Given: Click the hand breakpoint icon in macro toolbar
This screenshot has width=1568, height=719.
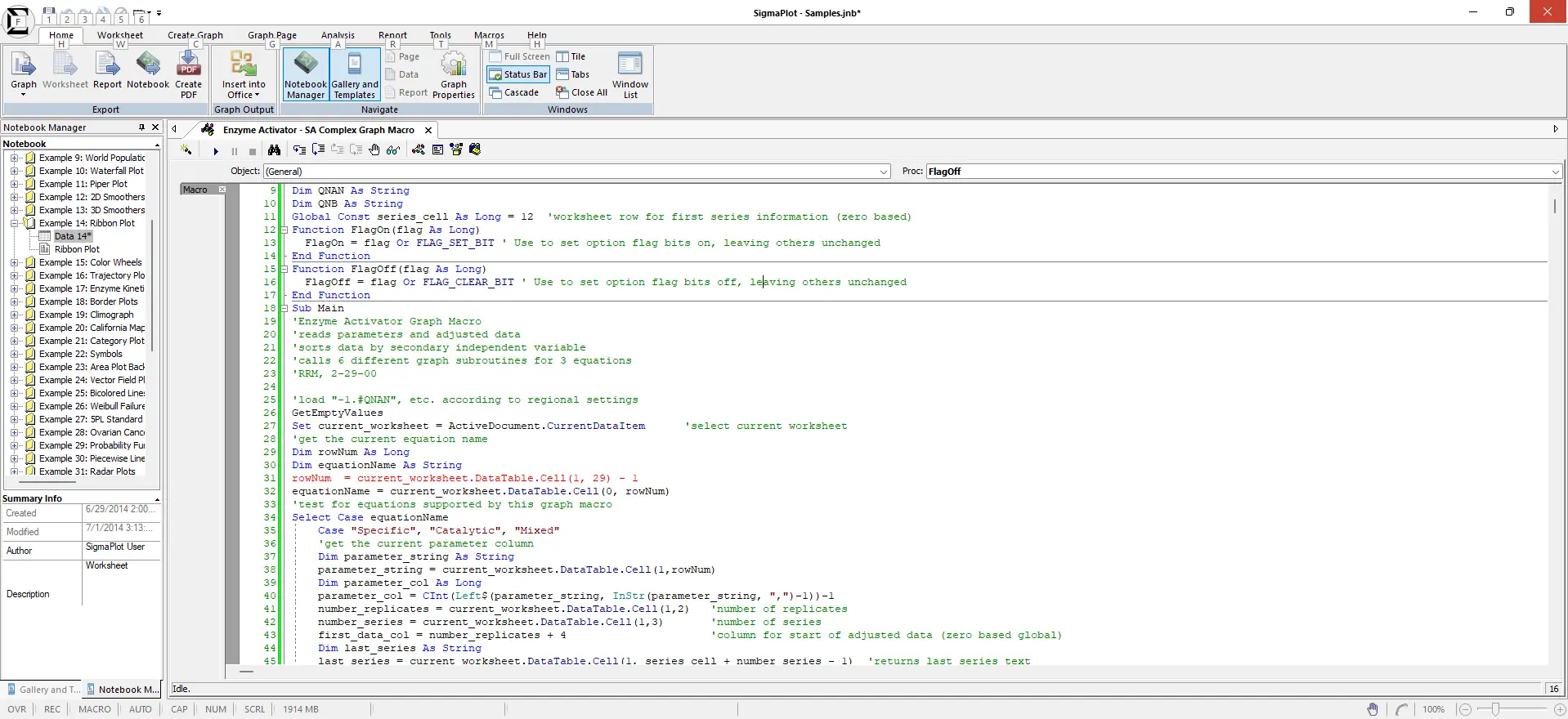Looking at the screenshot, I should point(374,150).
